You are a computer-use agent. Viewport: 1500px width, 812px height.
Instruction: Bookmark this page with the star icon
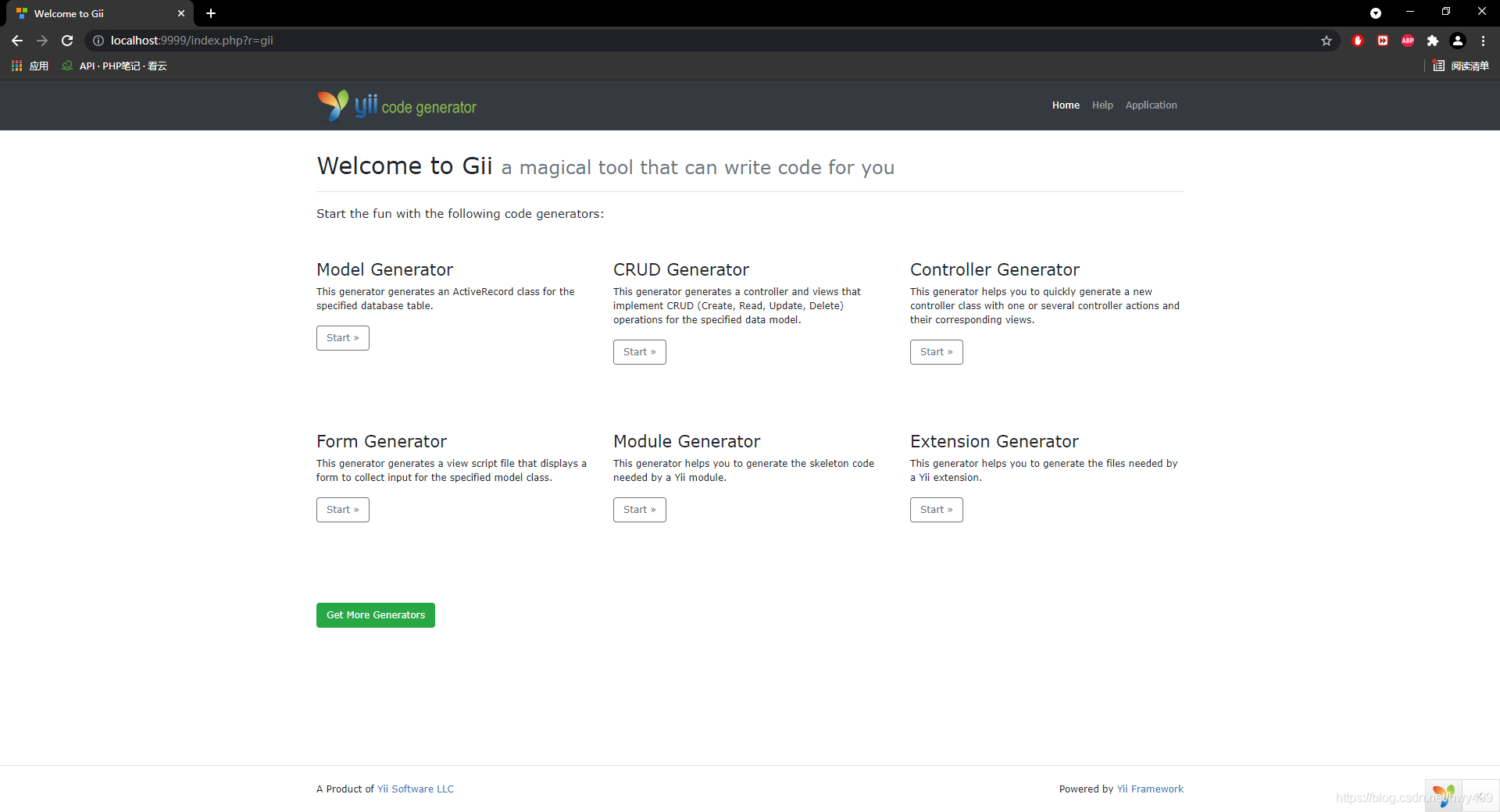[x=1327, y=41]
